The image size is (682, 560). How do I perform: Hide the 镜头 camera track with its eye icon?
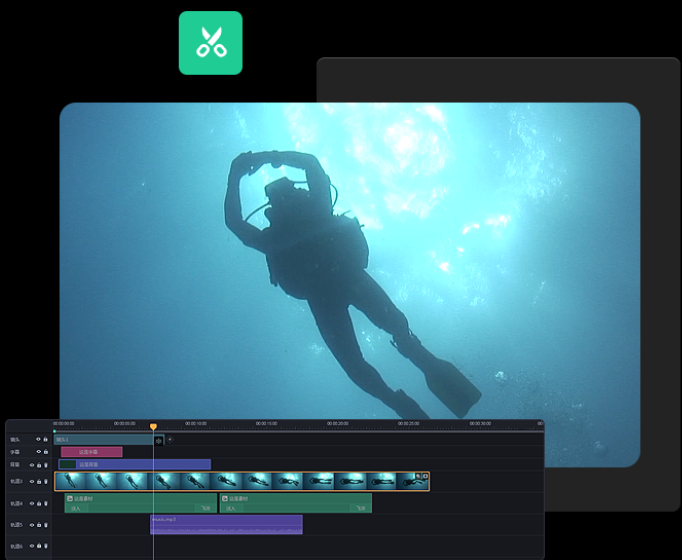click(x=38, y=439)
